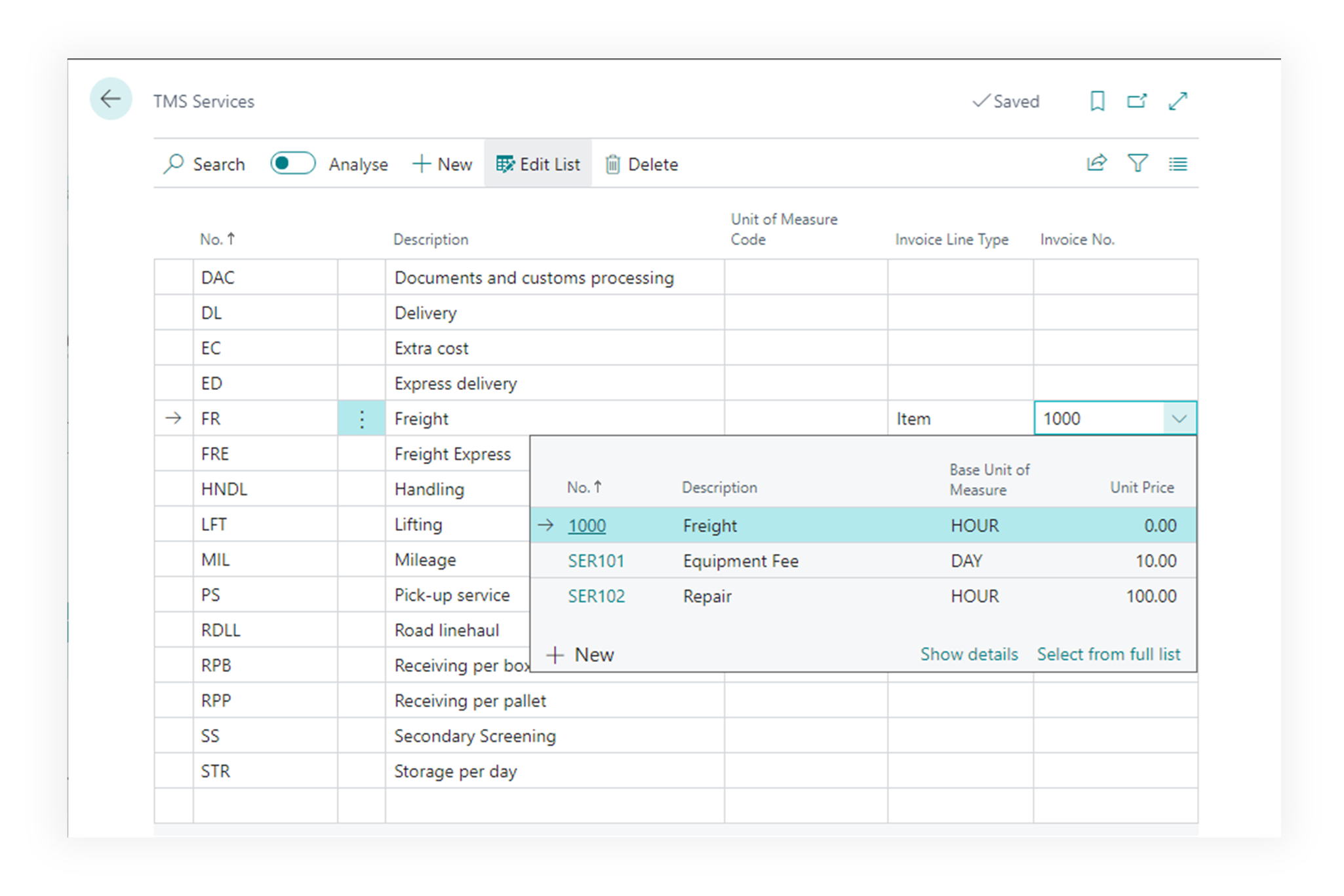Collapse the Invoice No. dropdown arrow
The width and height of the screenshot is (1344, 896).
point(1179,419)
